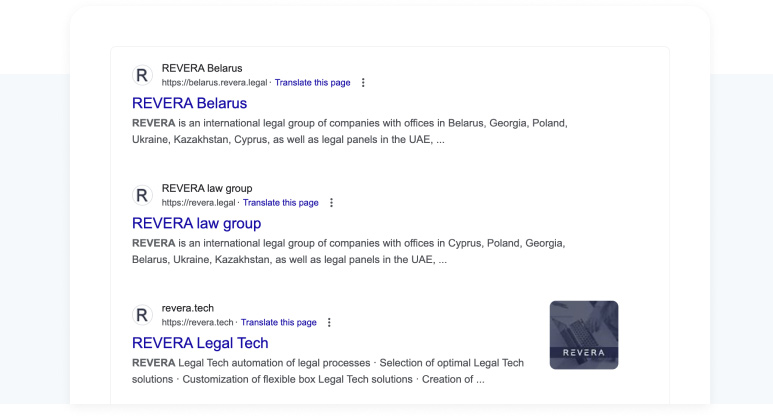This screenshot has width=773, height=416.
Task: Click the revera.tech site name label
Action: click(188, 308)
